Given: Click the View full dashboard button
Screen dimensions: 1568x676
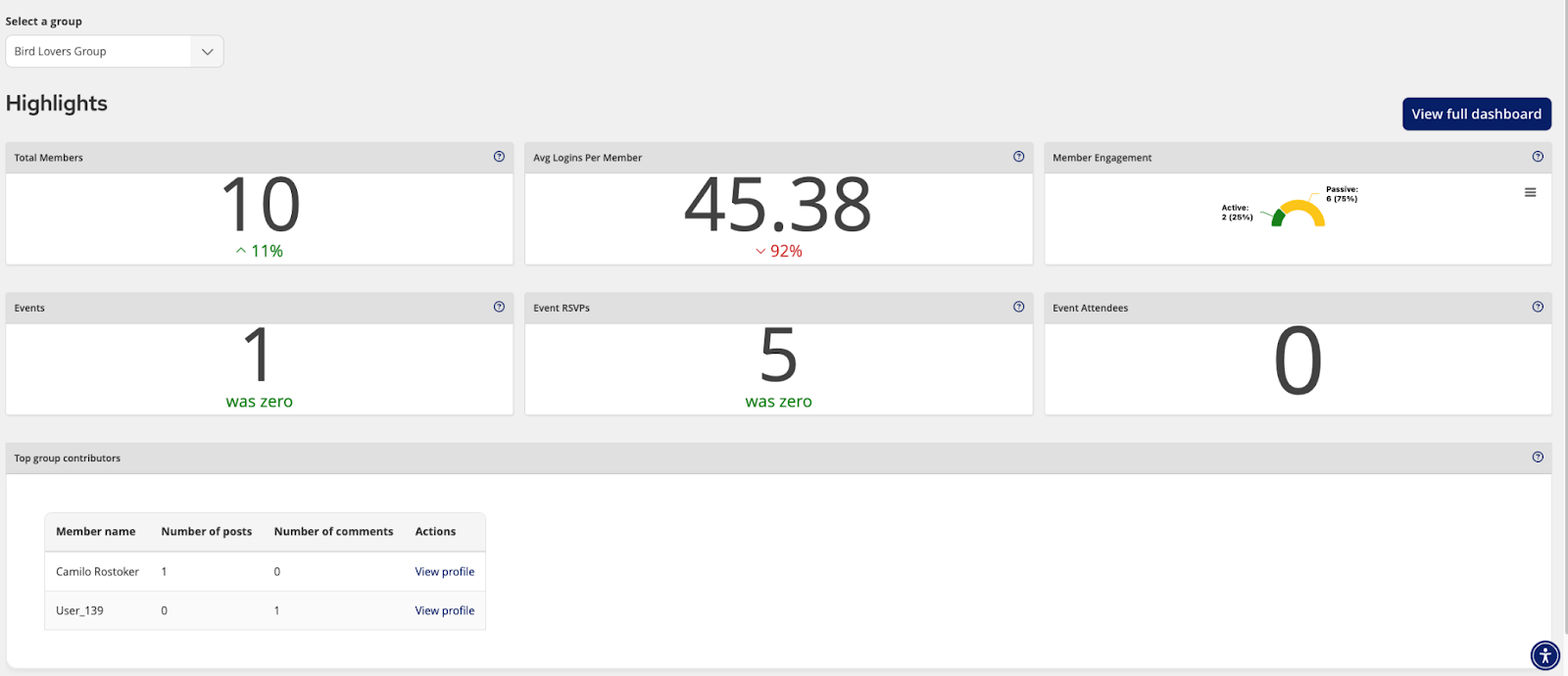Looking at the screenshot, I should click(x=1476, y=114).
